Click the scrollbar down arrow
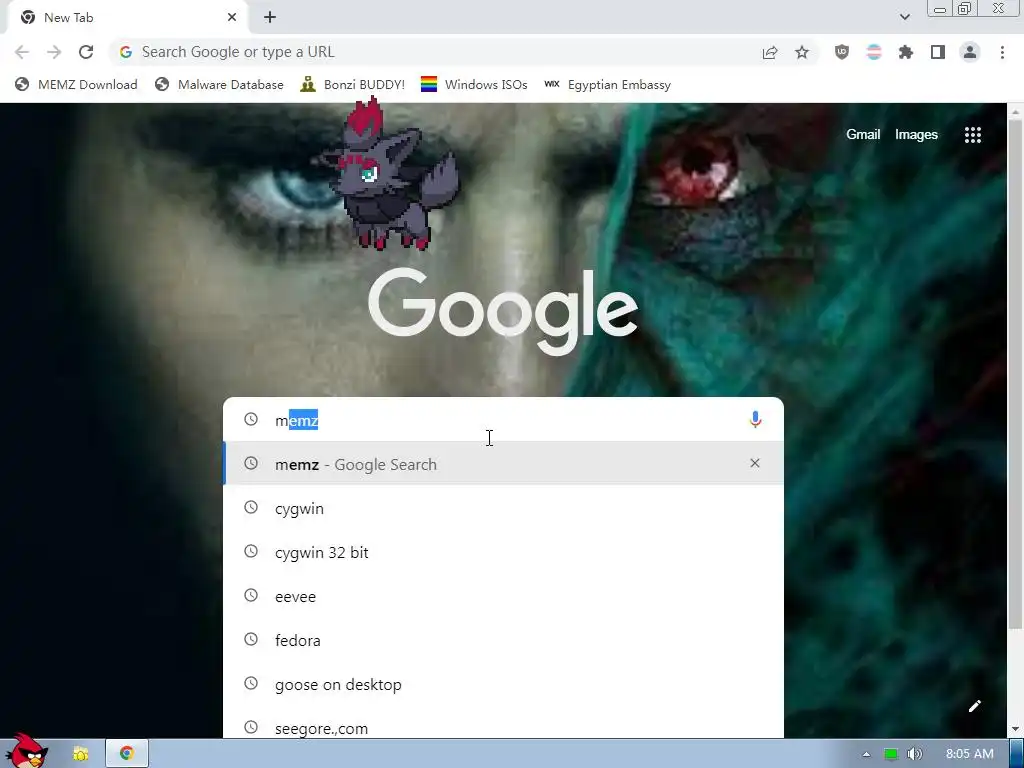Screen dimensions: 1024x768 tap(1015, 729)
